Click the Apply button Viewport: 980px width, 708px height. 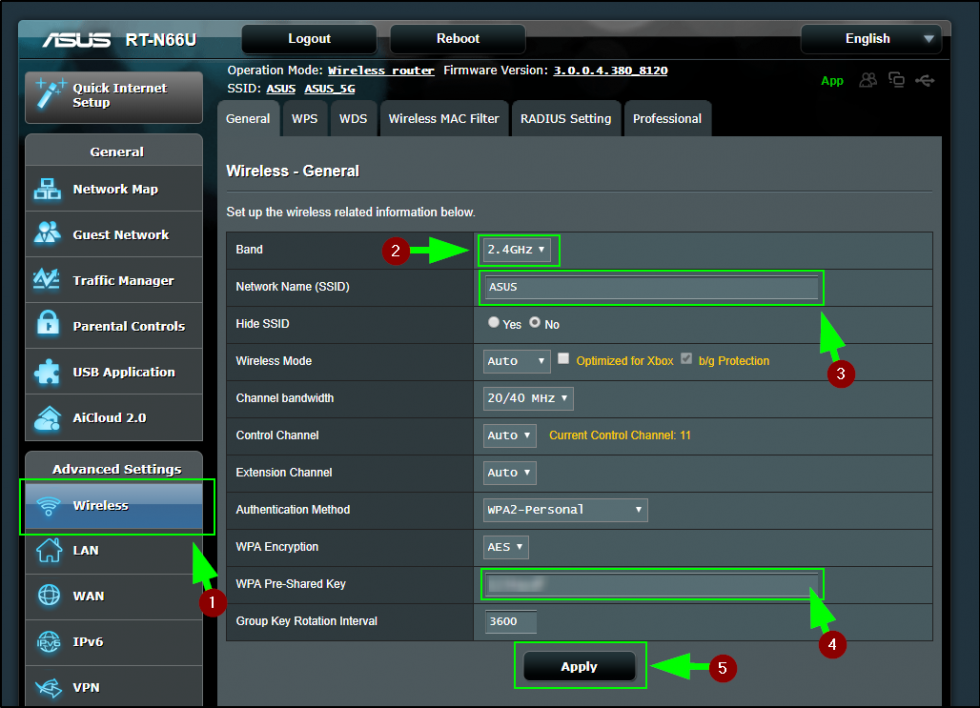[580, 666]
